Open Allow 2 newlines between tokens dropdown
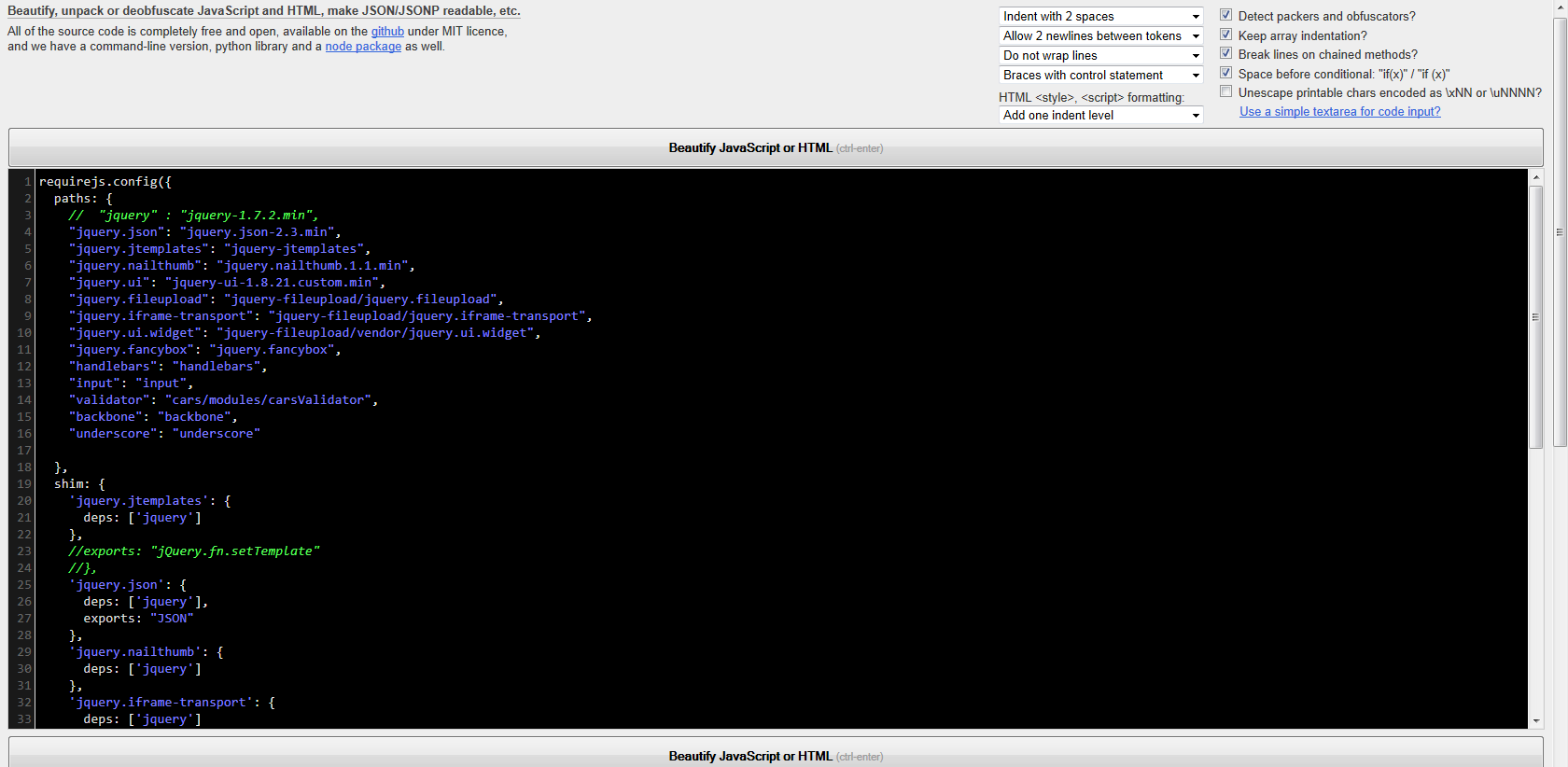The height and width of the screenshot is (767, 1568). click(x=1101, y=35)
